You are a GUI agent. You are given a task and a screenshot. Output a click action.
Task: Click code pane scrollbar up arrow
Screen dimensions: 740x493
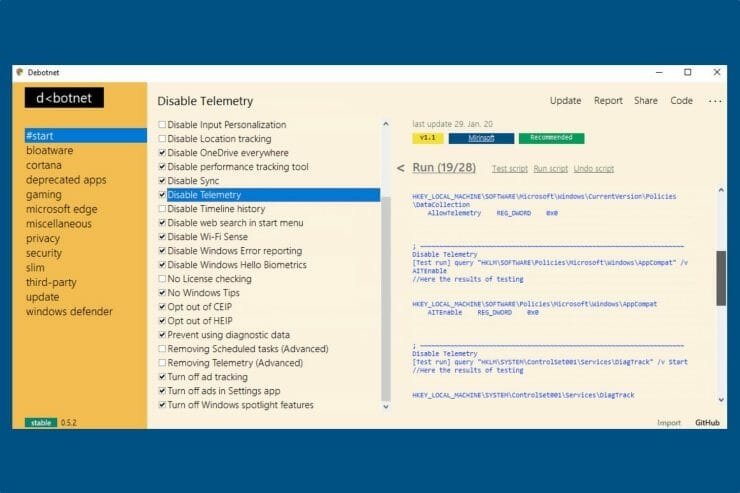tap(721, 190)
